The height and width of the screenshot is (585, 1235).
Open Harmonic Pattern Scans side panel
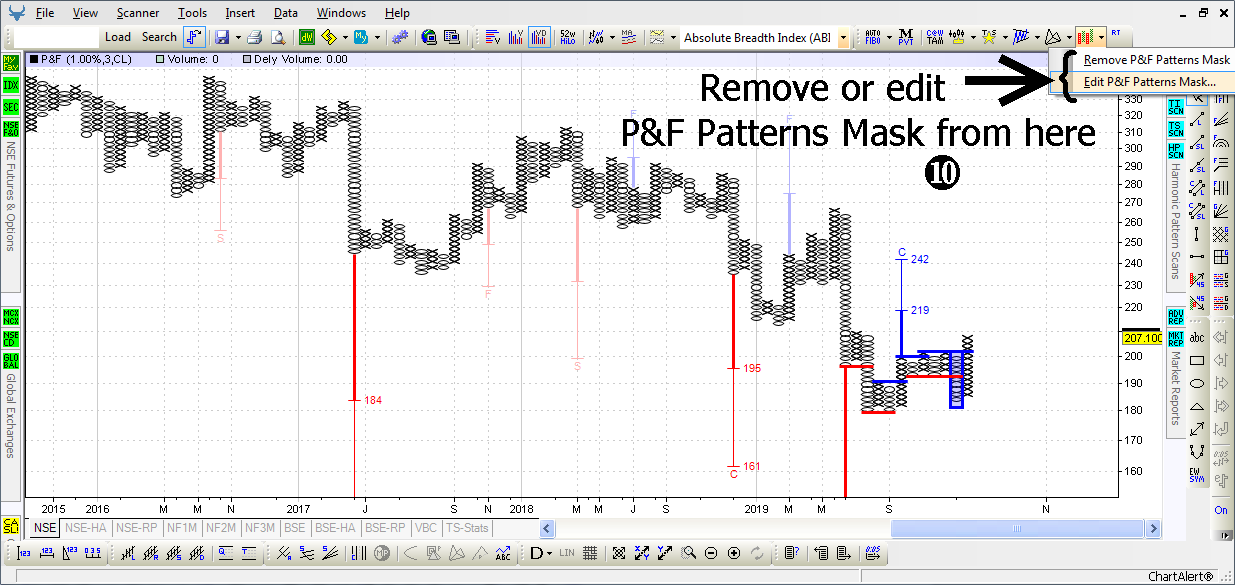[x=1175, y=222]
